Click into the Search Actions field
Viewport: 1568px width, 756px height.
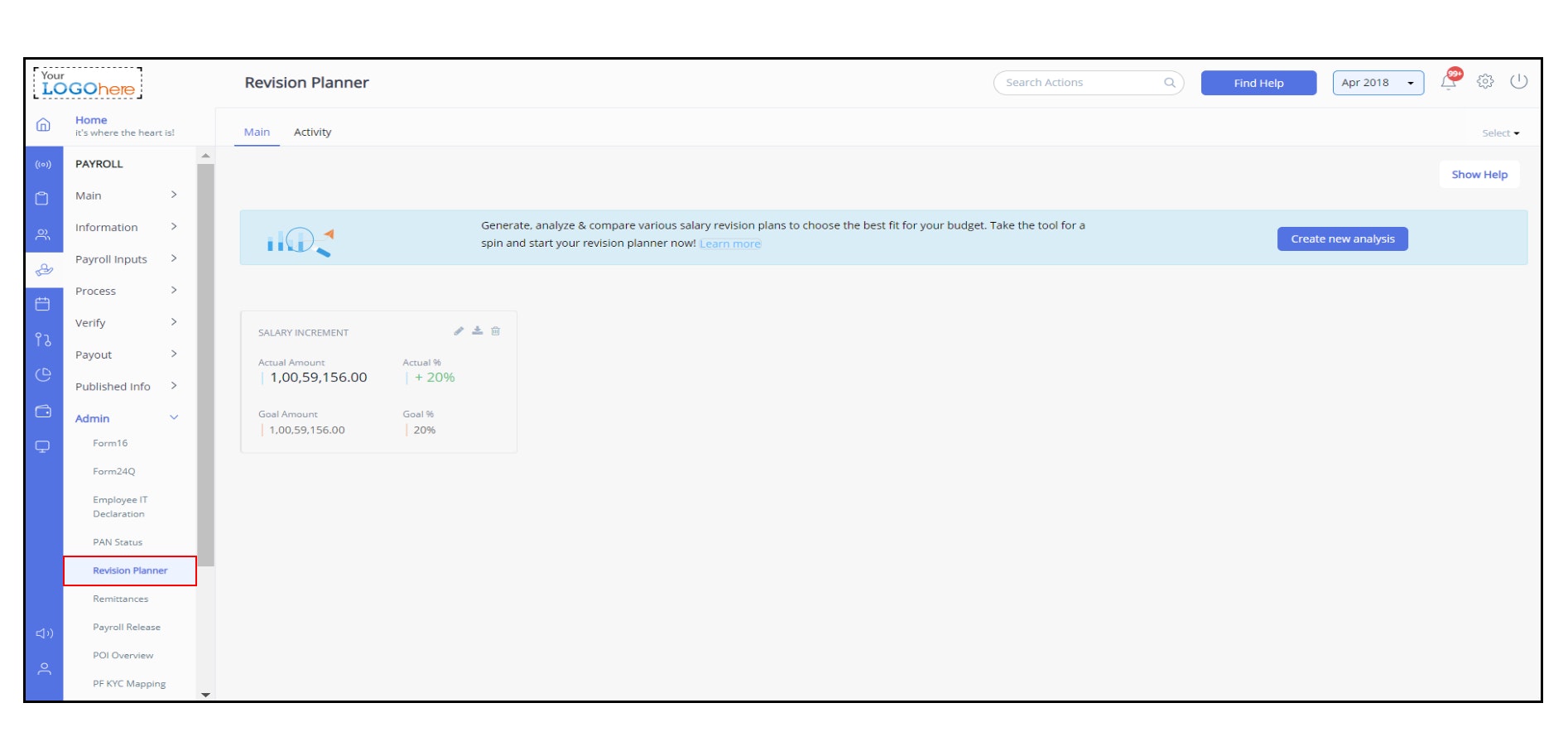tap(1088, 83)
